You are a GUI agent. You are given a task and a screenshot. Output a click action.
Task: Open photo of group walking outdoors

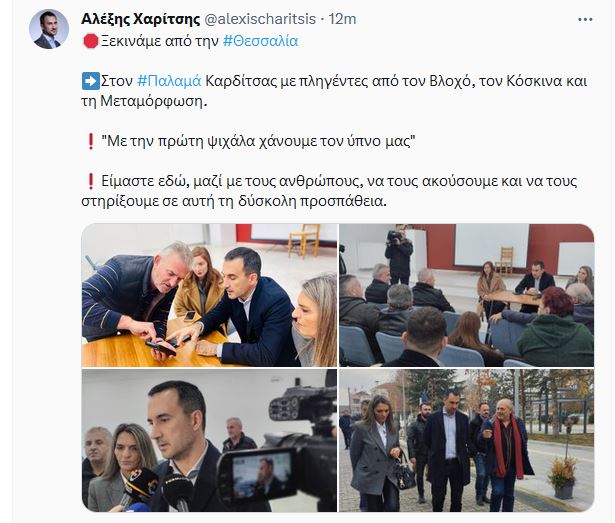466,440
